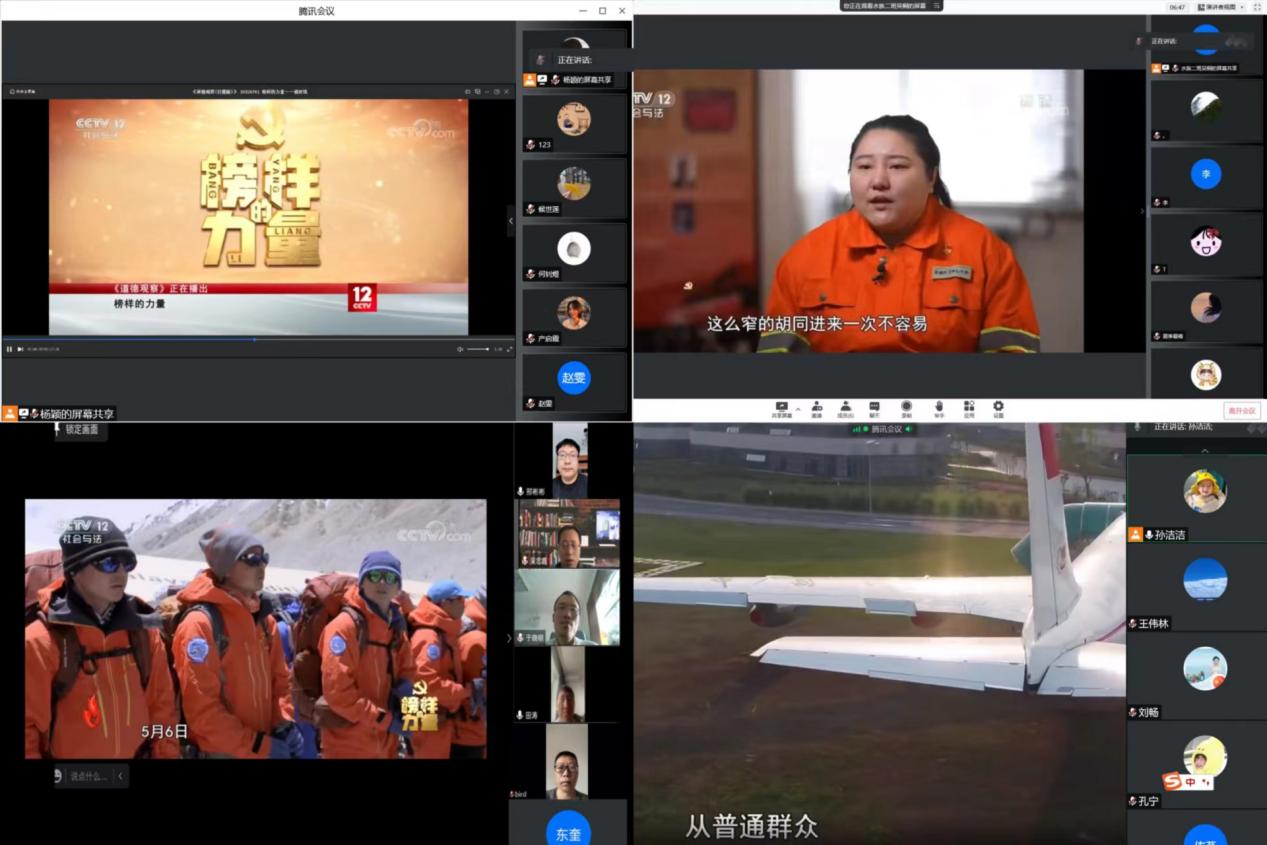Skip to next video in player
The image size is (1267, 845).
tap(20, 349)
